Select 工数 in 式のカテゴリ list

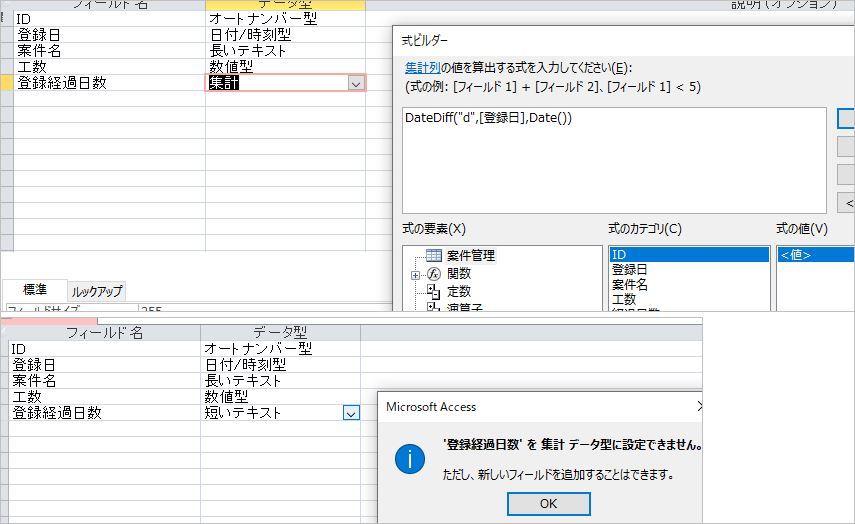tap(689, 299)
